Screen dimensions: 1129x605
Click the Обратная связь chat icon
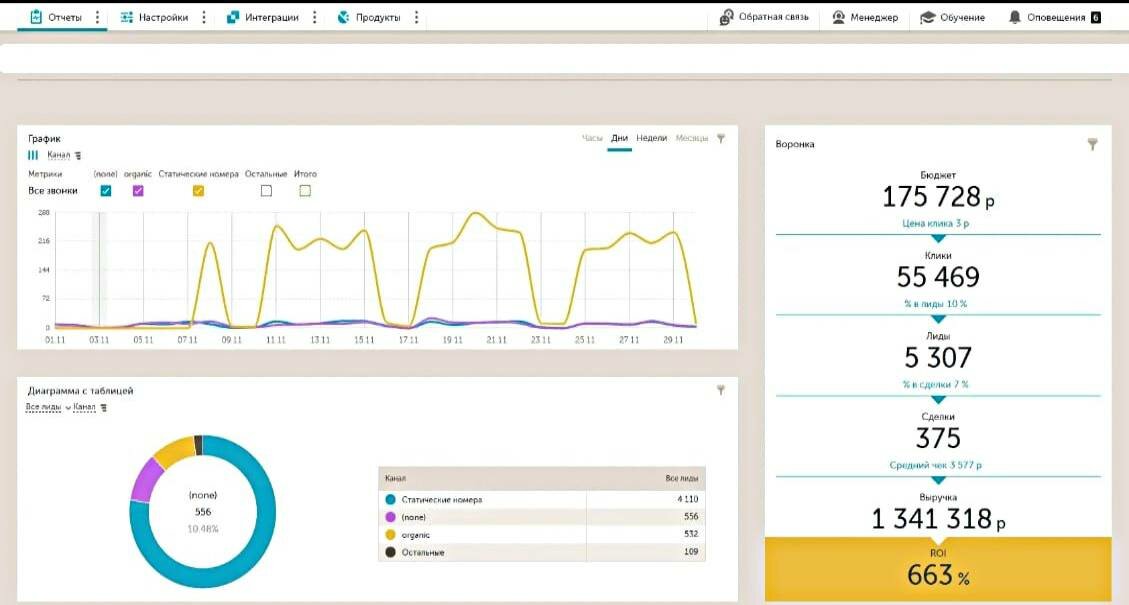click(x=727, y=17)
